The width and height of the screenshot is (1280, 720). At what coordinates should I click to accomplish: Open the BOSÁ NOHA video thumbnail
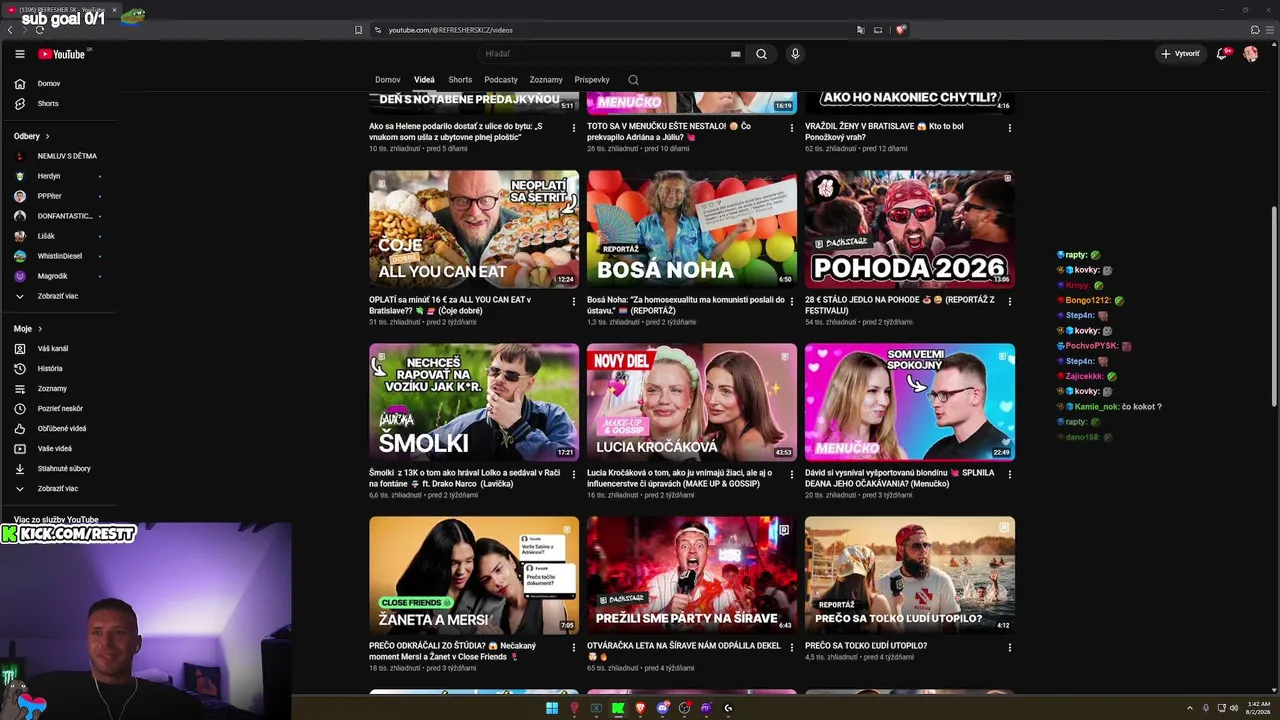click(x=692, y=229)
